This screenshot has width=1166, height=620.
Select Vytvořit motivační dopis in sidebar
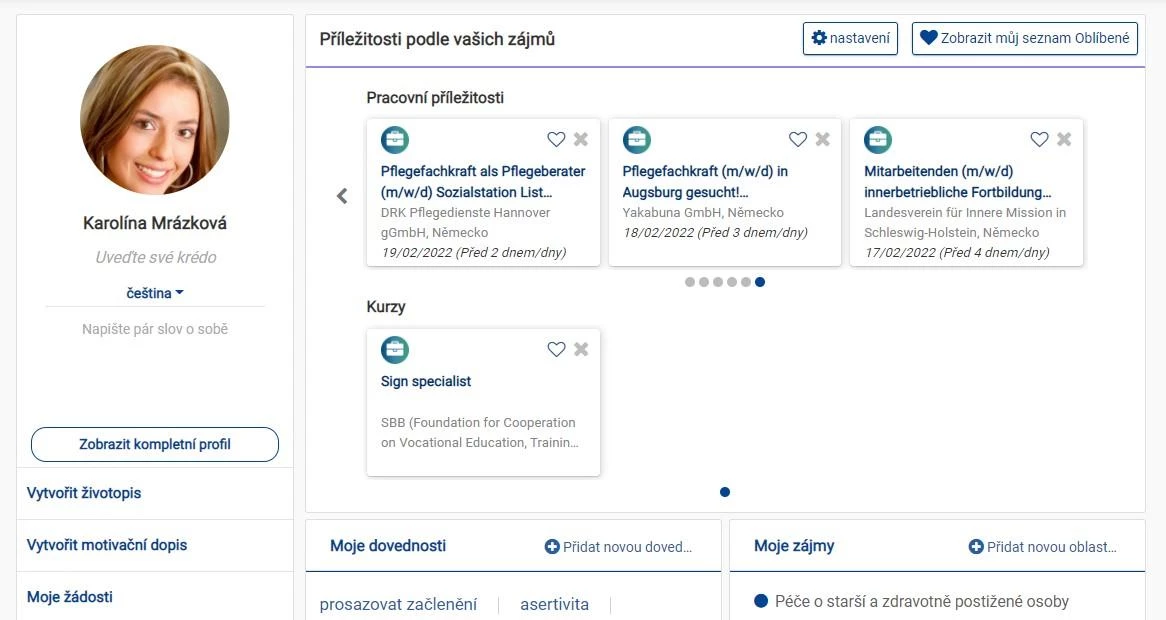point(107,545)
